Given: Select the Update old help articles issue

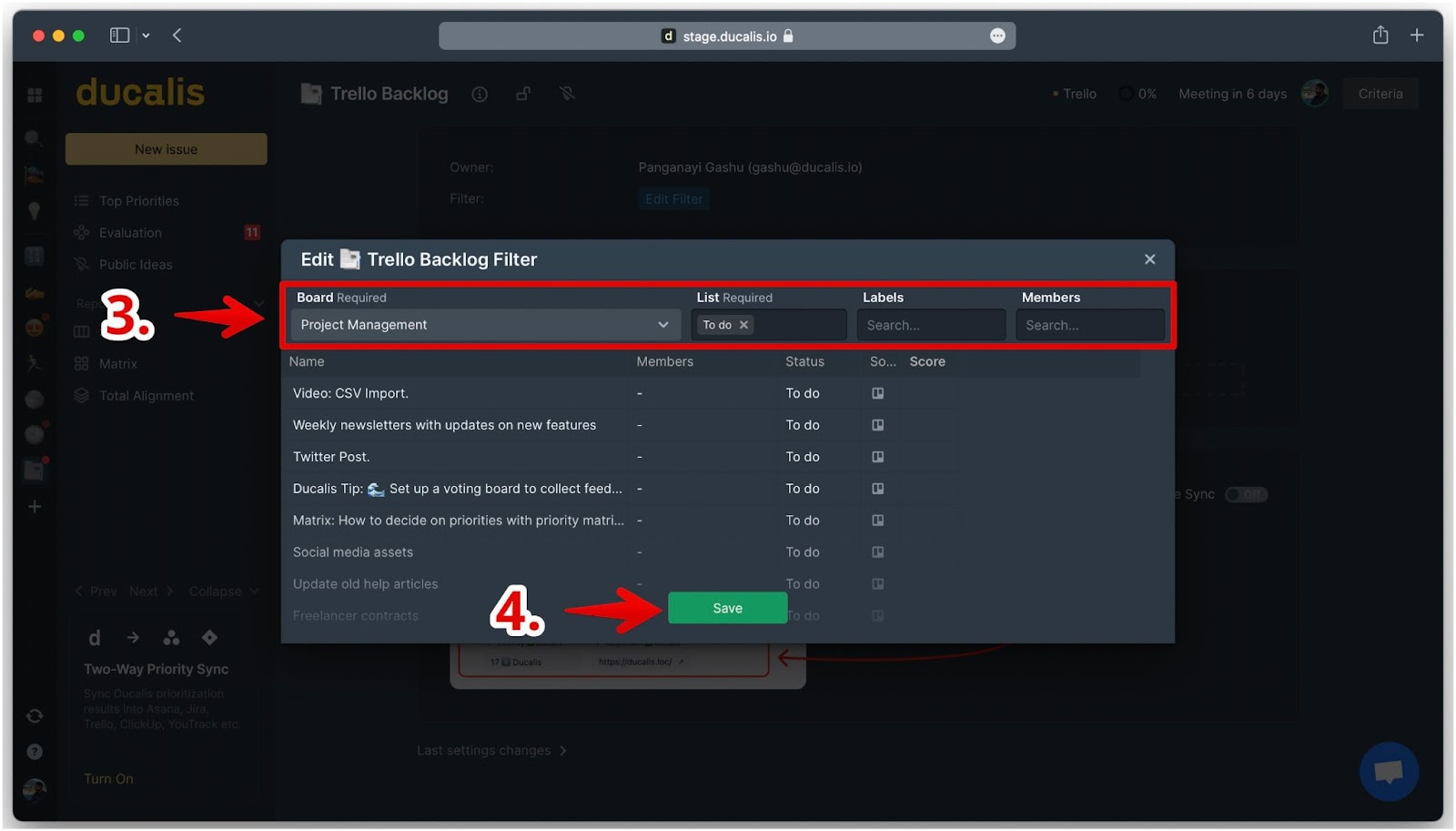Looking at the screenshot, I should click(x=365, y=584).
